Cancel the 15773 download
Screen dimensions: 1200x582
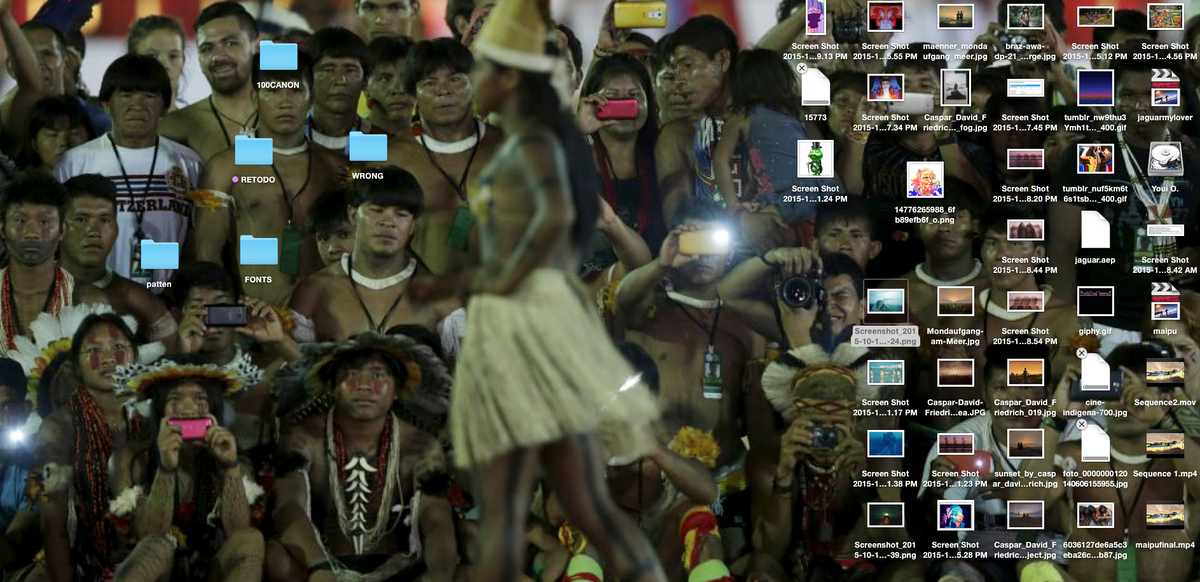click(x=802, y=69)
